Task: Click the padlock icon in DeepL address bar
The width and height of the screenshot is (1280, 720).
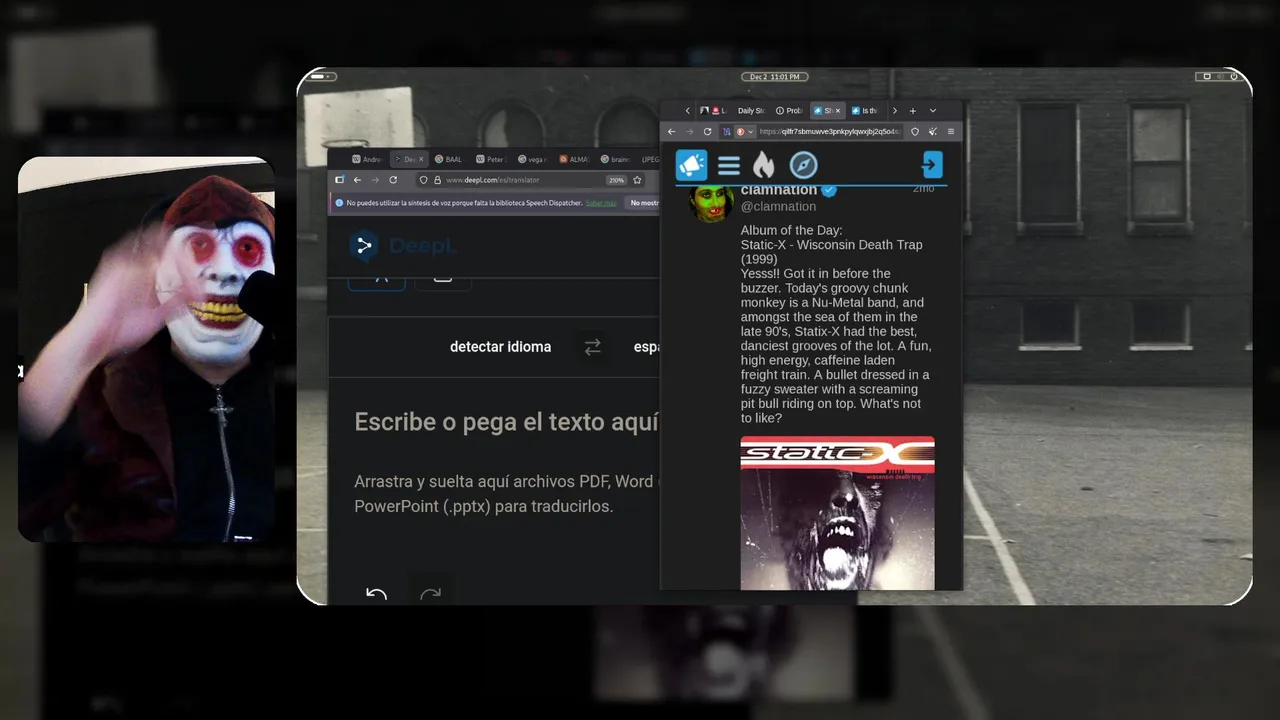Action: (437, 180)
